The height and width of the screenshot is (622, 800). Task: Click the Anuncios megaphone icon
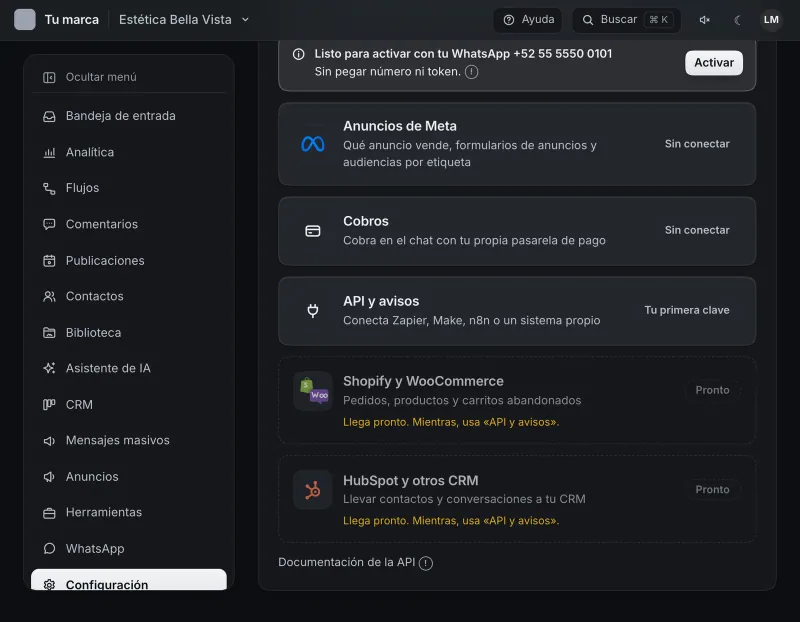[x=49, y=477]
